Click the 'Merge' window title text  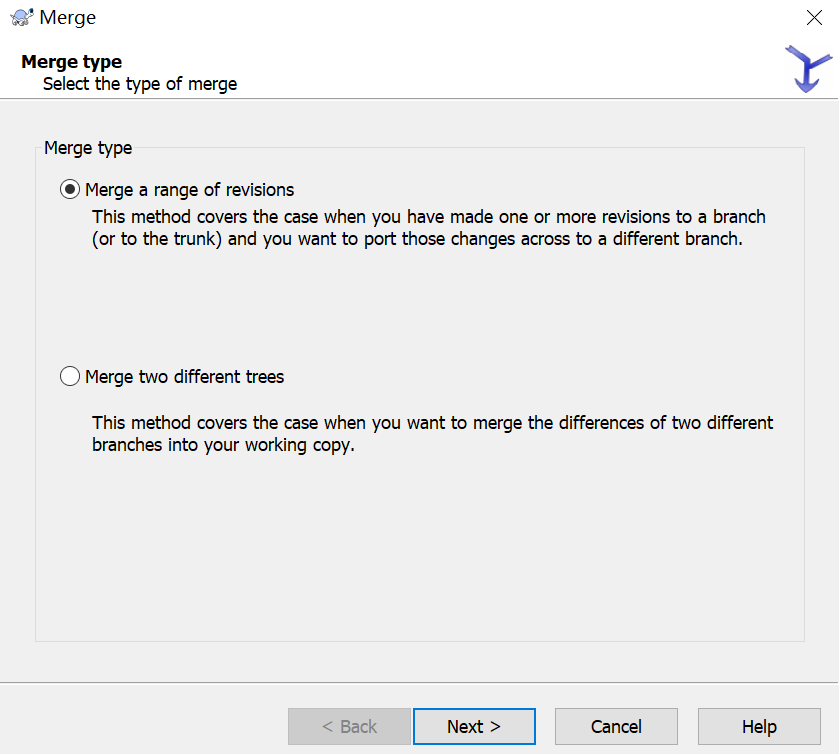(x=68, y=17)
